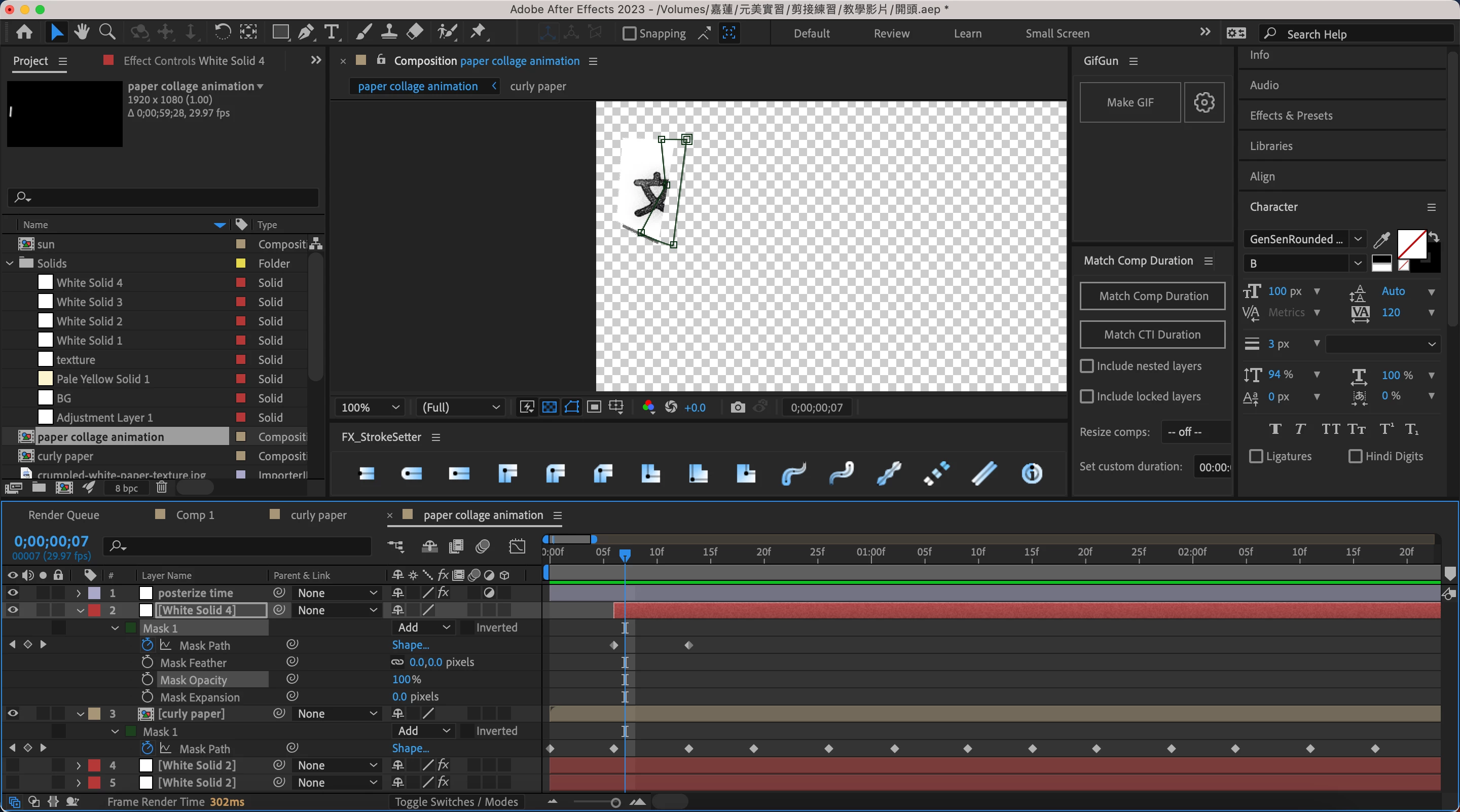Select the Pen tool
Image resolution: width=1460 pixels, height=812 pixels.
point(306,32)
